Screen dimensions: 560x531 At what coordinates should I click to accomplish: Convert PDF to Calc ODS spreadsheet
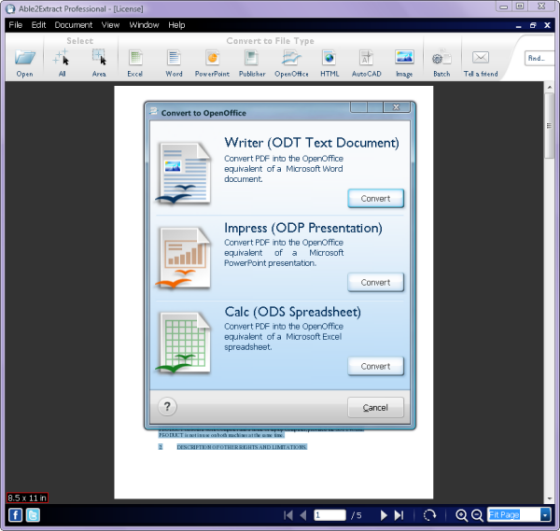[376, 366]
